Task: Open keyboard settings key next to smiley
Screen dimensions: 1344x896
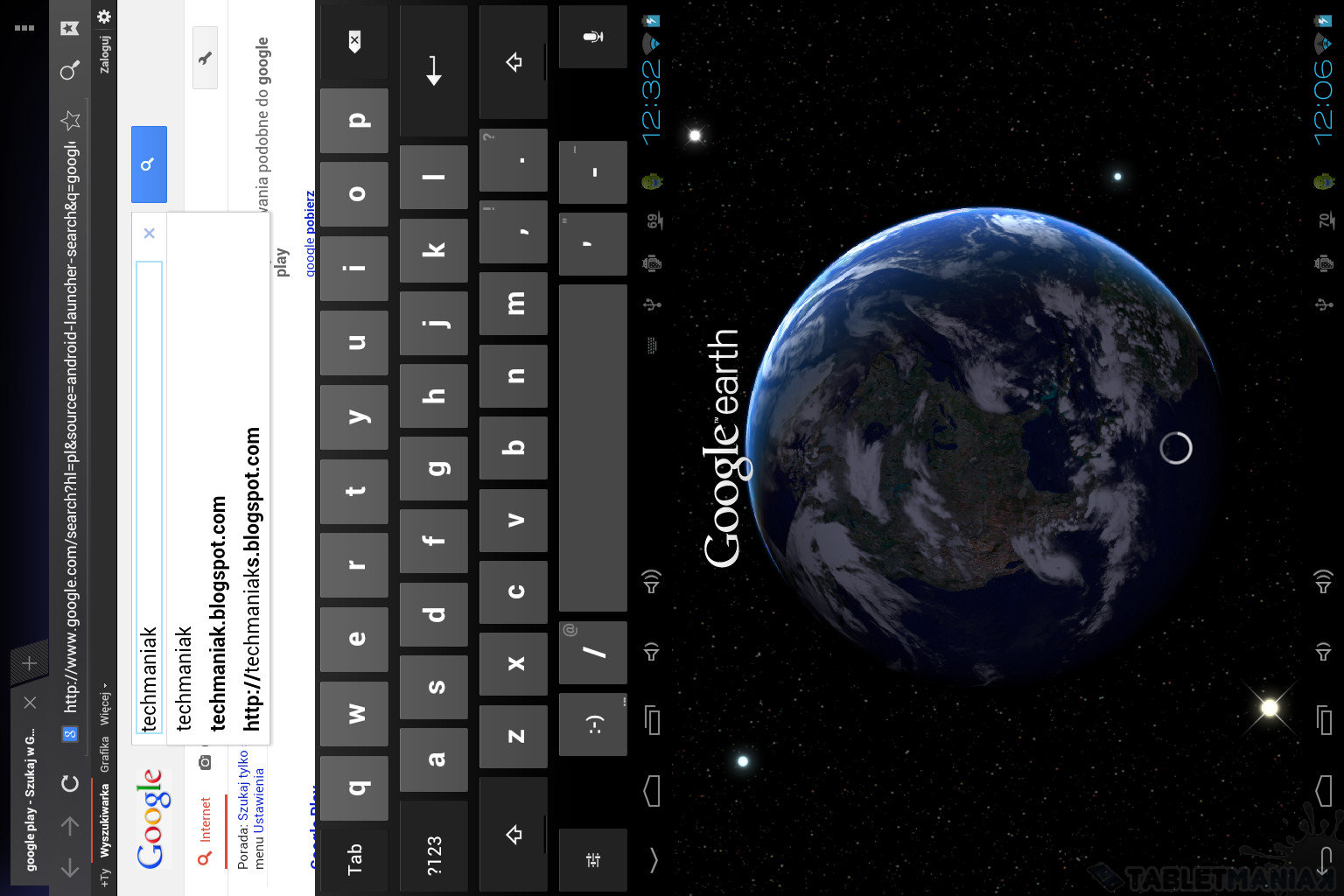Action: [x=592, y=860]
